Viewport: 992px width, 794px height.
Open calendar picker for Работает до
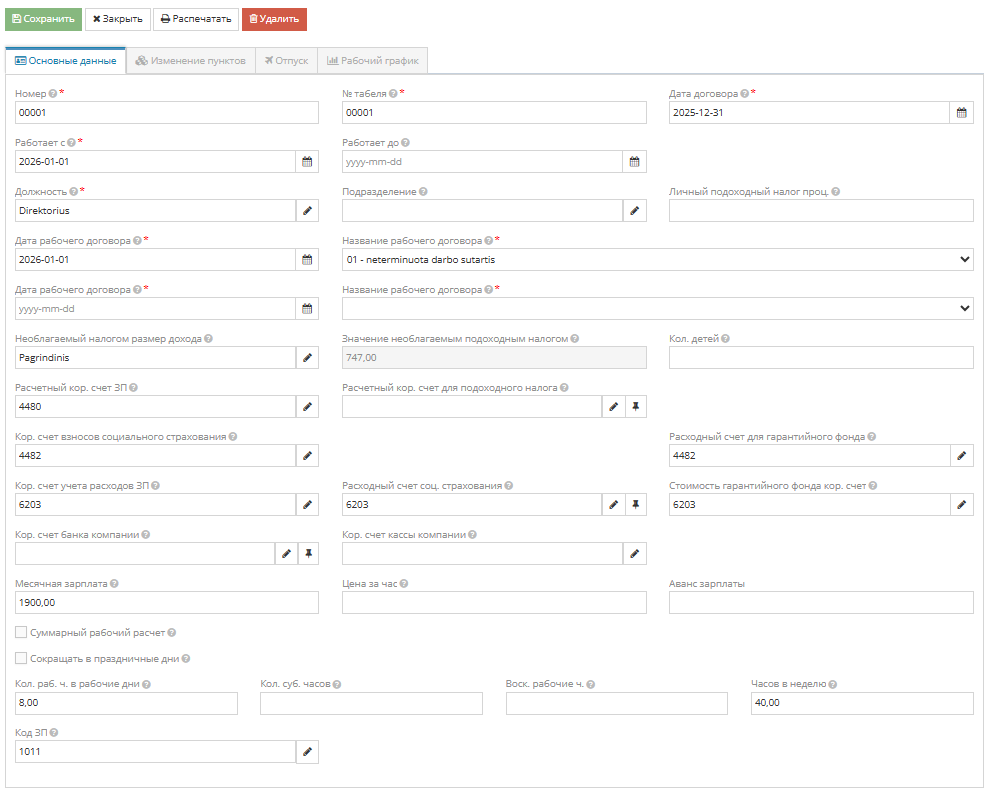pos(635,162)
